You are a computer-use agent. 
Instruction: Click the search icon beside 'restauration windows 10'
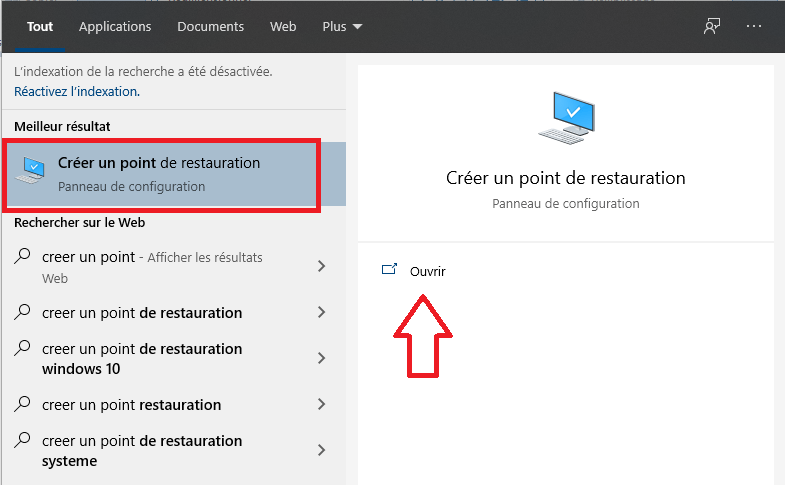[x=22, y=348]
